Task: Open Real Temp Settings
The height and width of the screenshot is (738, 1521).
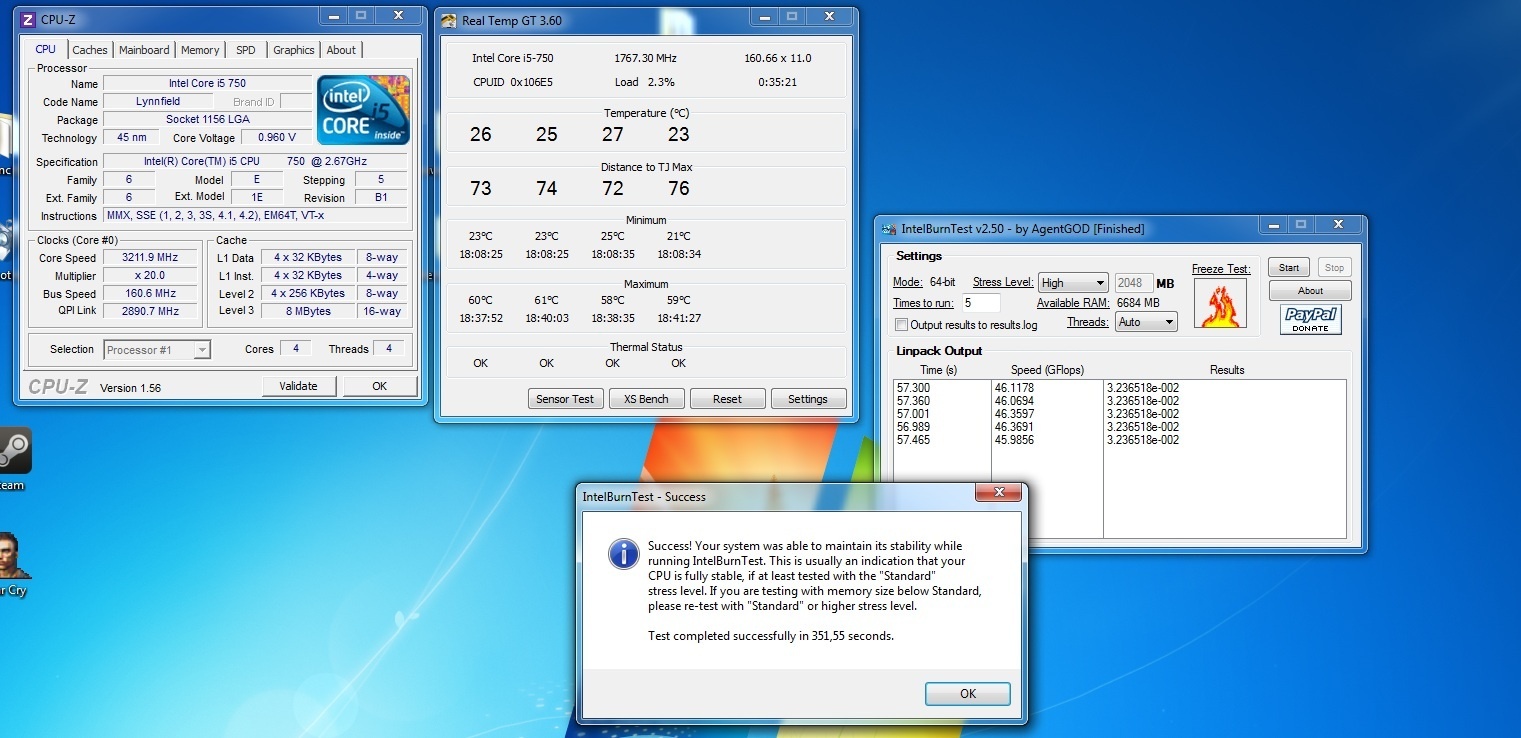Action: click(x=808, y=399)
